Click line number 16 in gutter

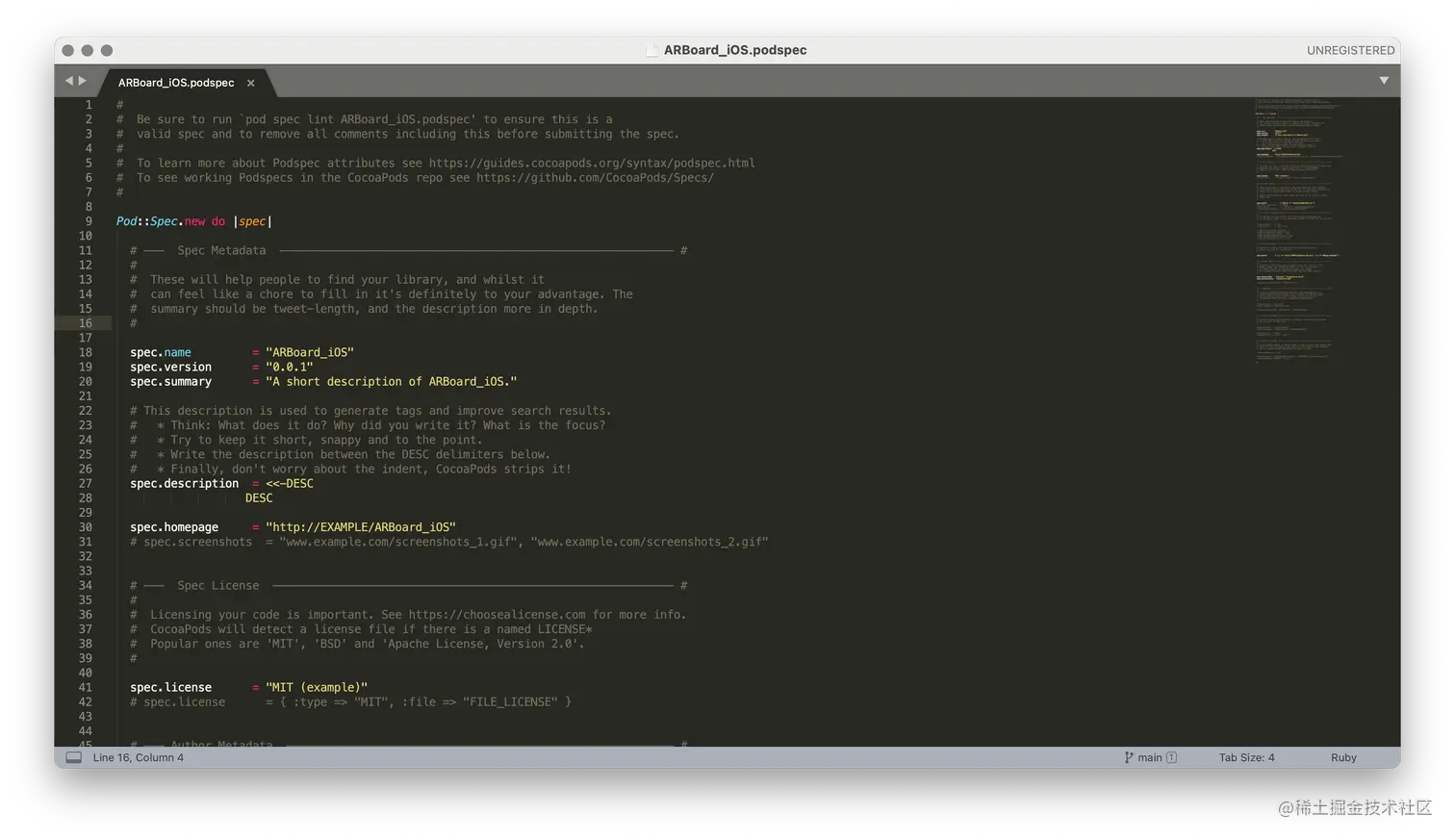coord(86,323)
